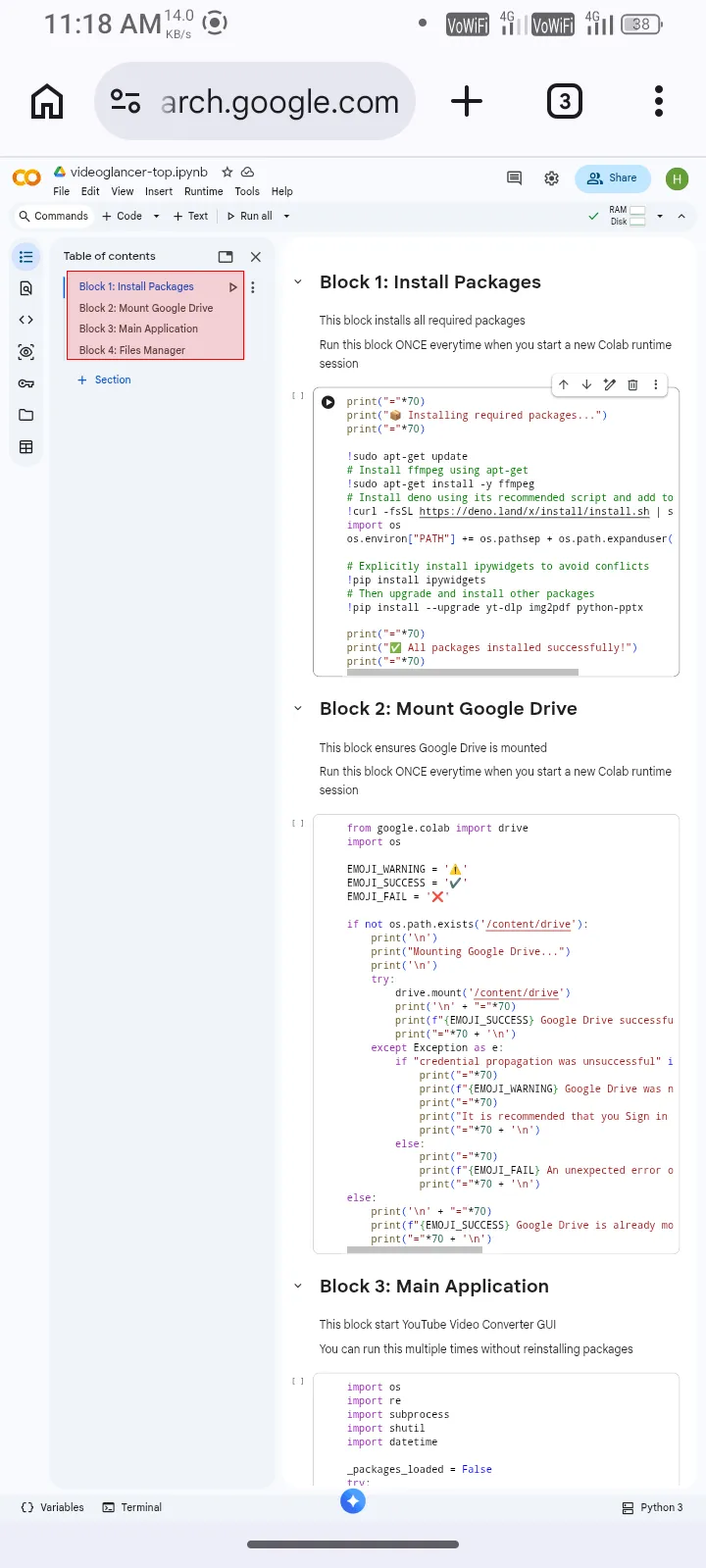Open the Terminal panel
706x1568 pixels.
[x=132, y=1507]
